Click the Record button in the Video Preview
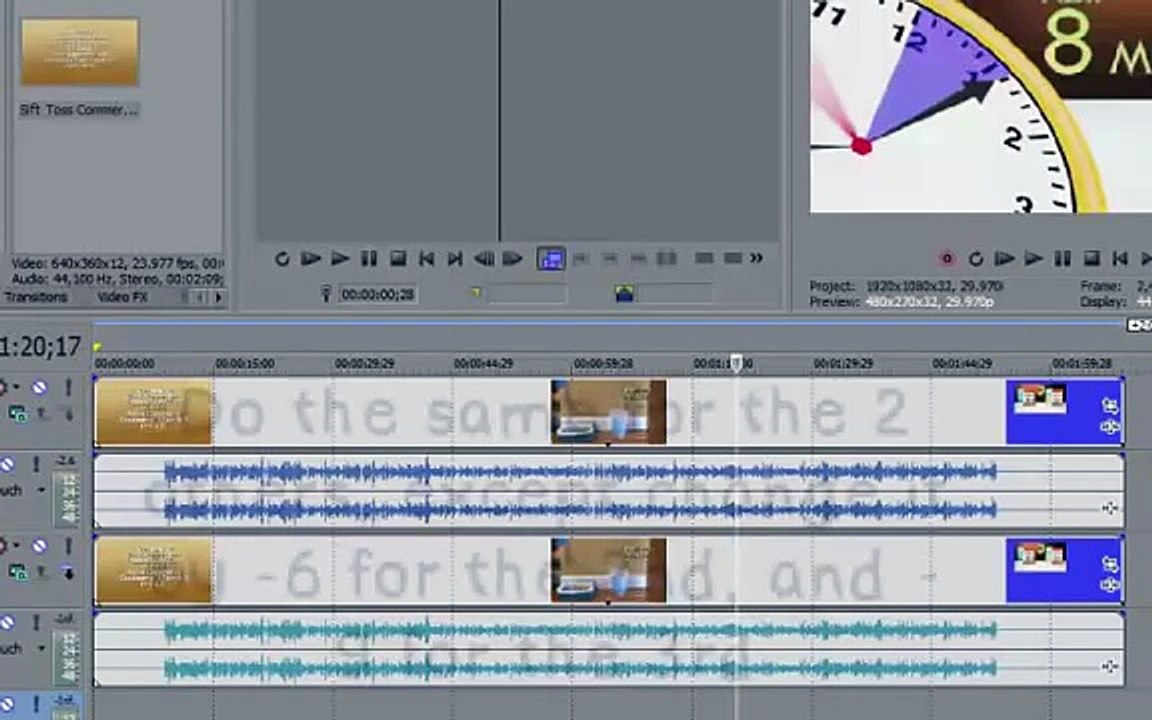Screen dimensions: 1152x720 (x=947, y=259)
